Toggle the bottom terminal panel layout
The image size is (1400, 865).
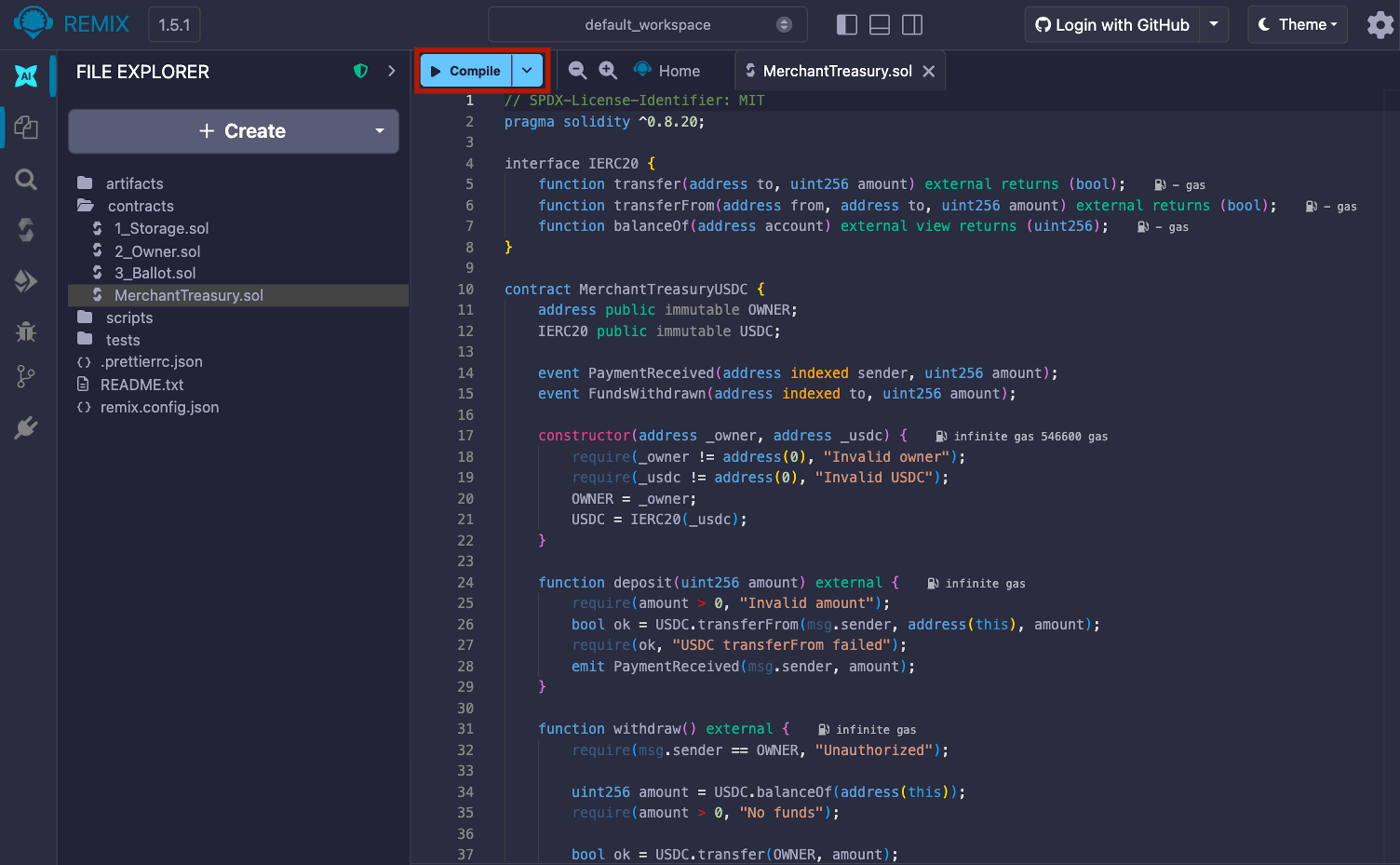879,25
